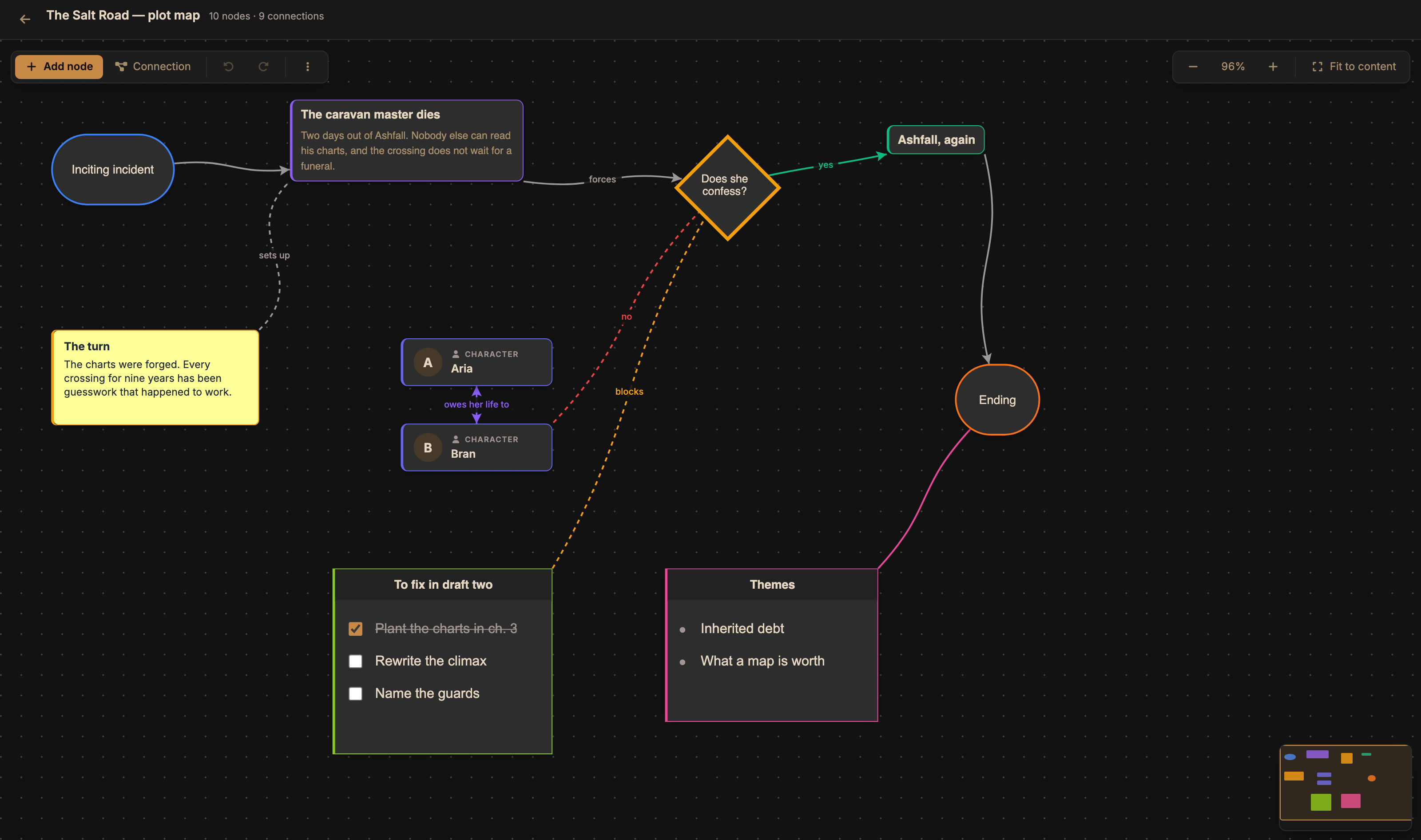Click the sets up connection label
Screen dimensions: 1421x840
point(274,255)
